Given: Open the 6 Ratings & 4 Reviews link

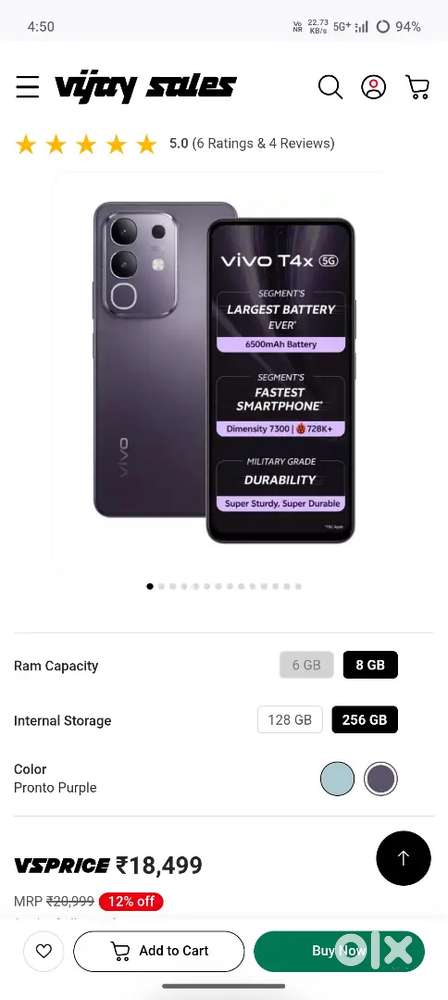Looking at the screenshot, I should (263, 143).
